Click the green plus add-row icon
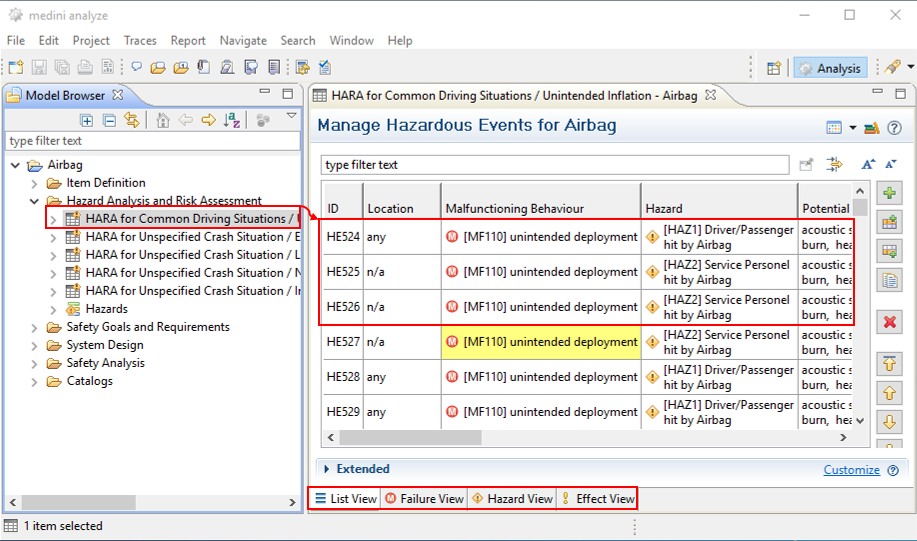 tap(888, 192)
